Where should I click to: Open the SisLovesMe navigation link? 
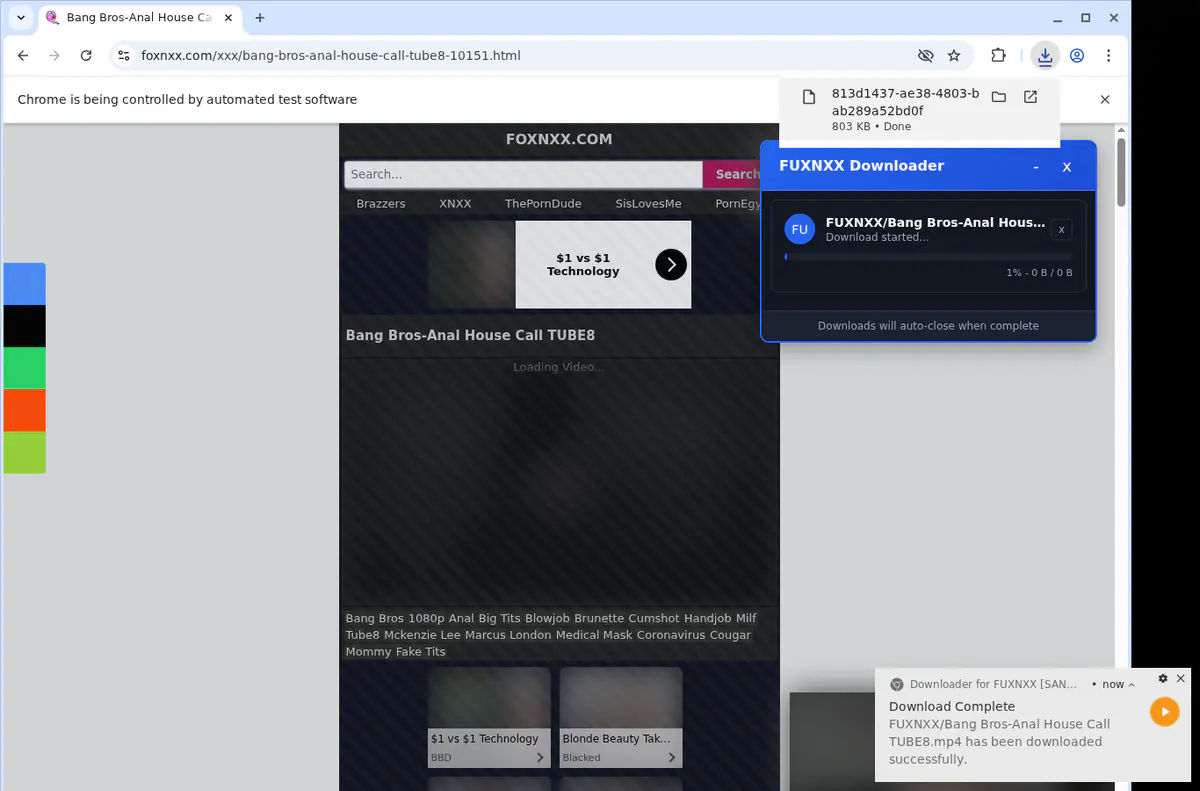[648, 203]
